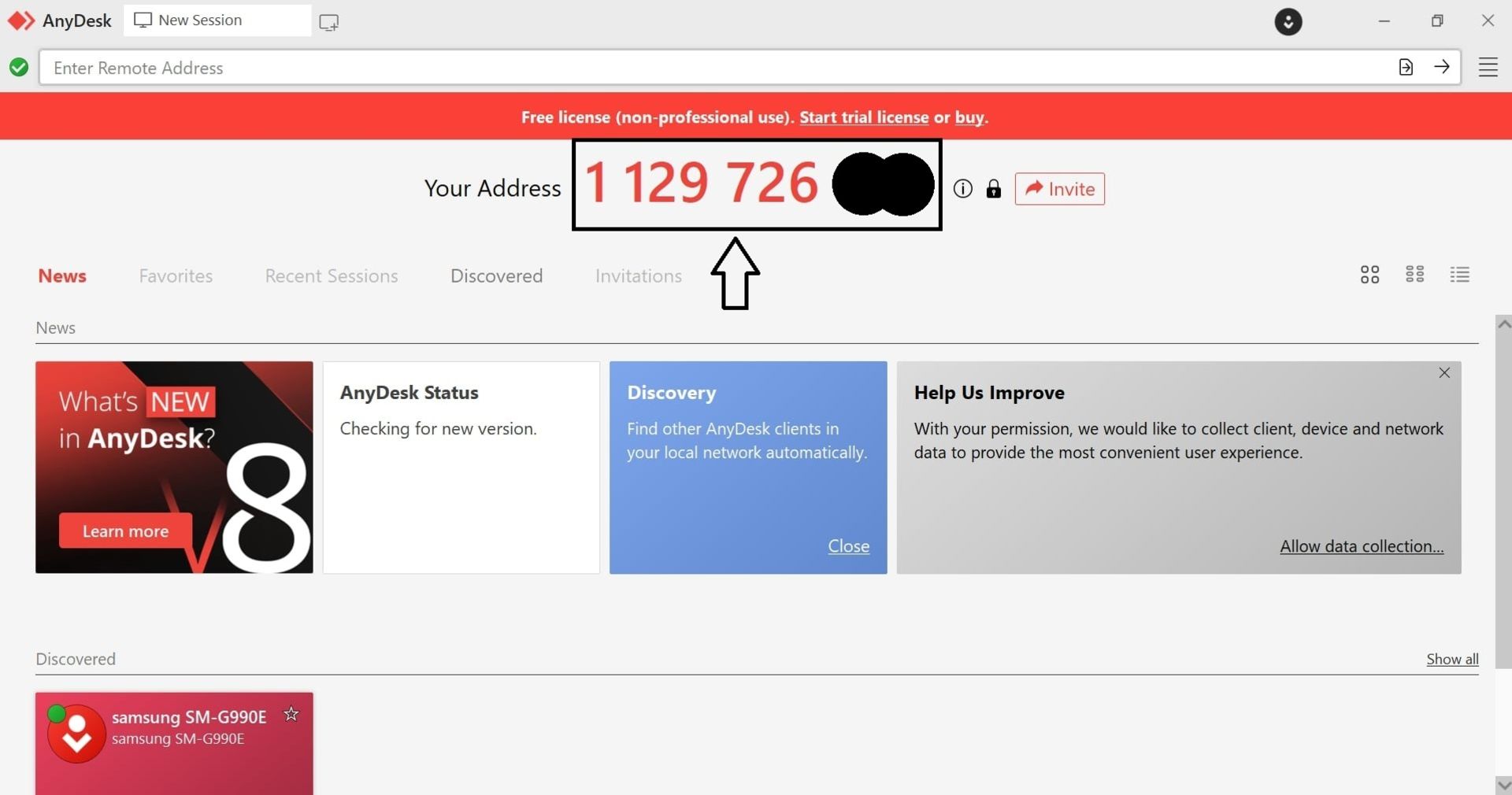Open the samsung SM-G990E device tile
Viewport: 1512px width, 795px height.
pyautogui.click(x=174, y=743)
